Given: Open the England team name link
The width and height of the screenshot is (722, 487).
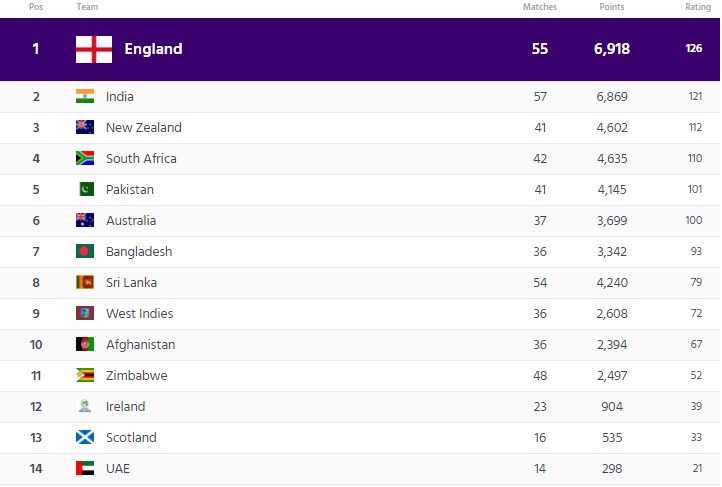Looking at the screenshot, I should tap(153, 49).
